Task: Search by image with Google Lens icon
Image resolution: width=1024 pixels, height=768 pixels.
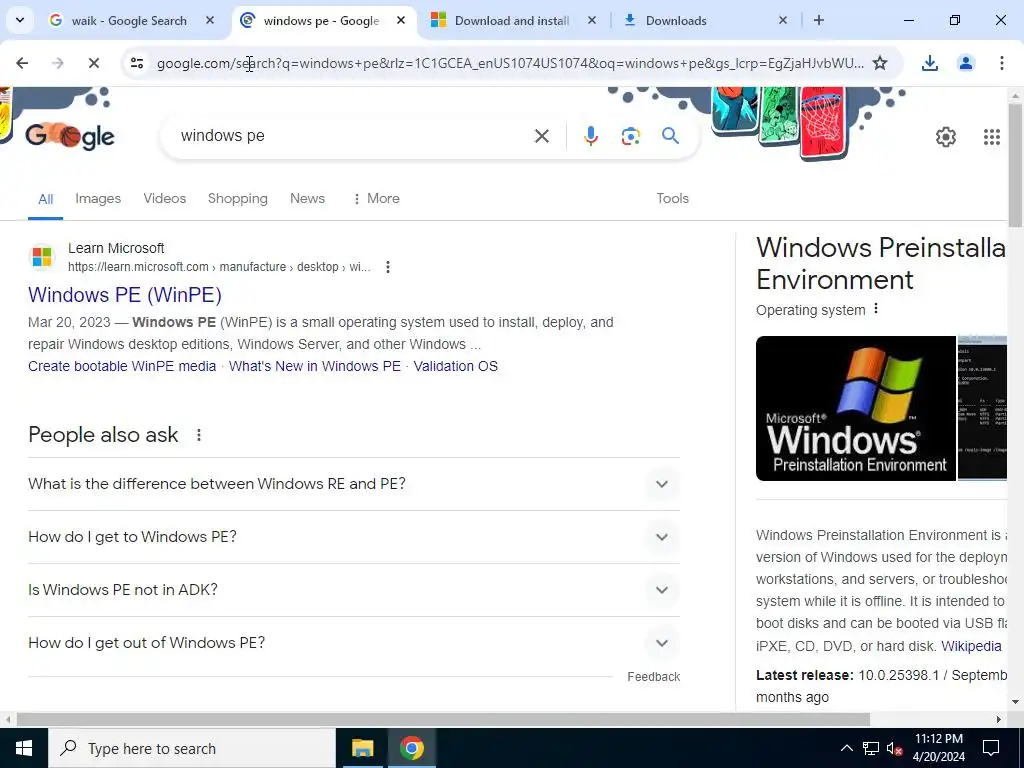Action: click(x=630, y=136)
